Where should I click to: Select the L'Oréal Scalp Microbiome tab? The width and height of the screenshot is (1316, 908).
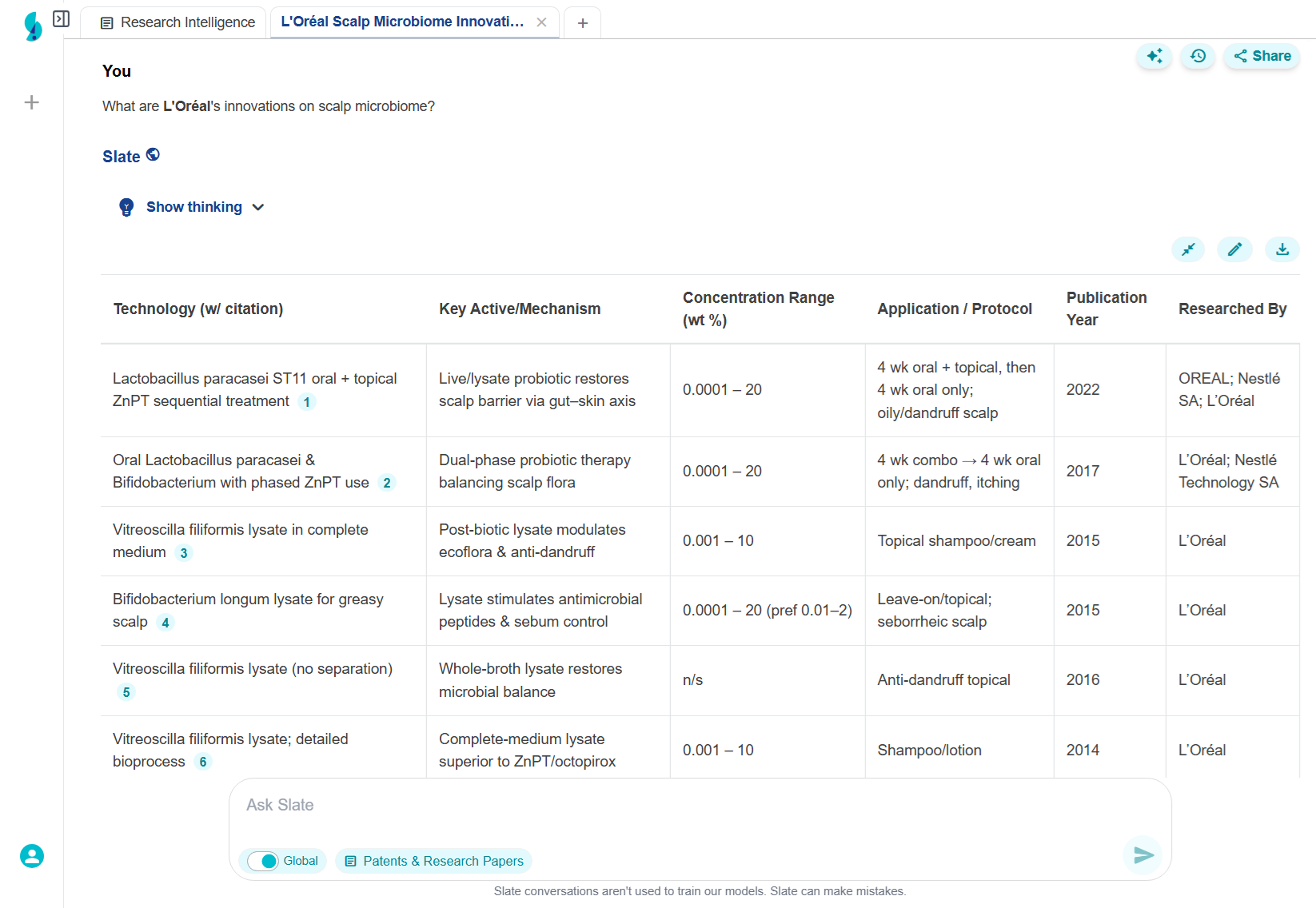pyautogui.click(x=402, y=22)
